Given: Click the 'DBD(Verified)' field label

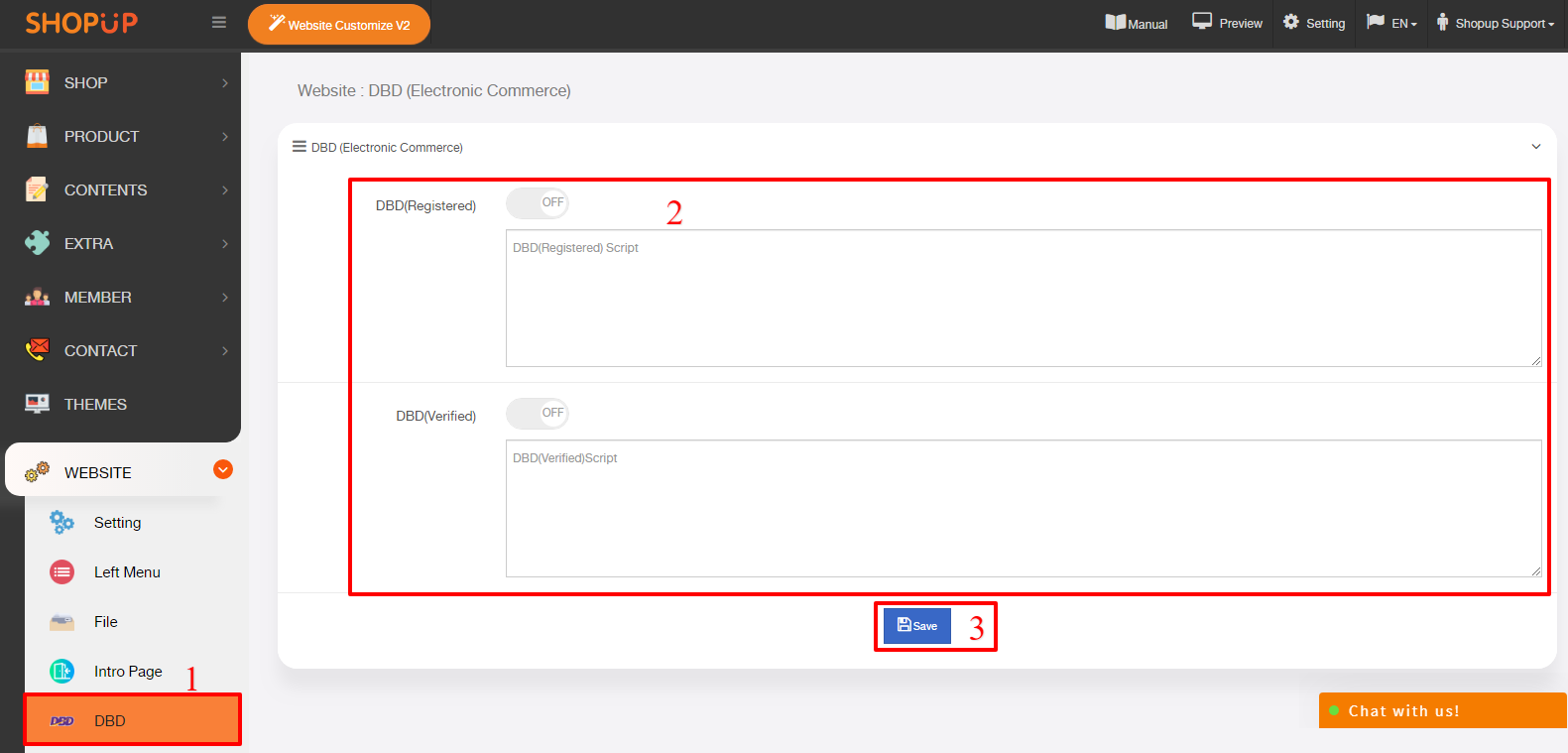Looking at the screenshot, I should [436, 416].
